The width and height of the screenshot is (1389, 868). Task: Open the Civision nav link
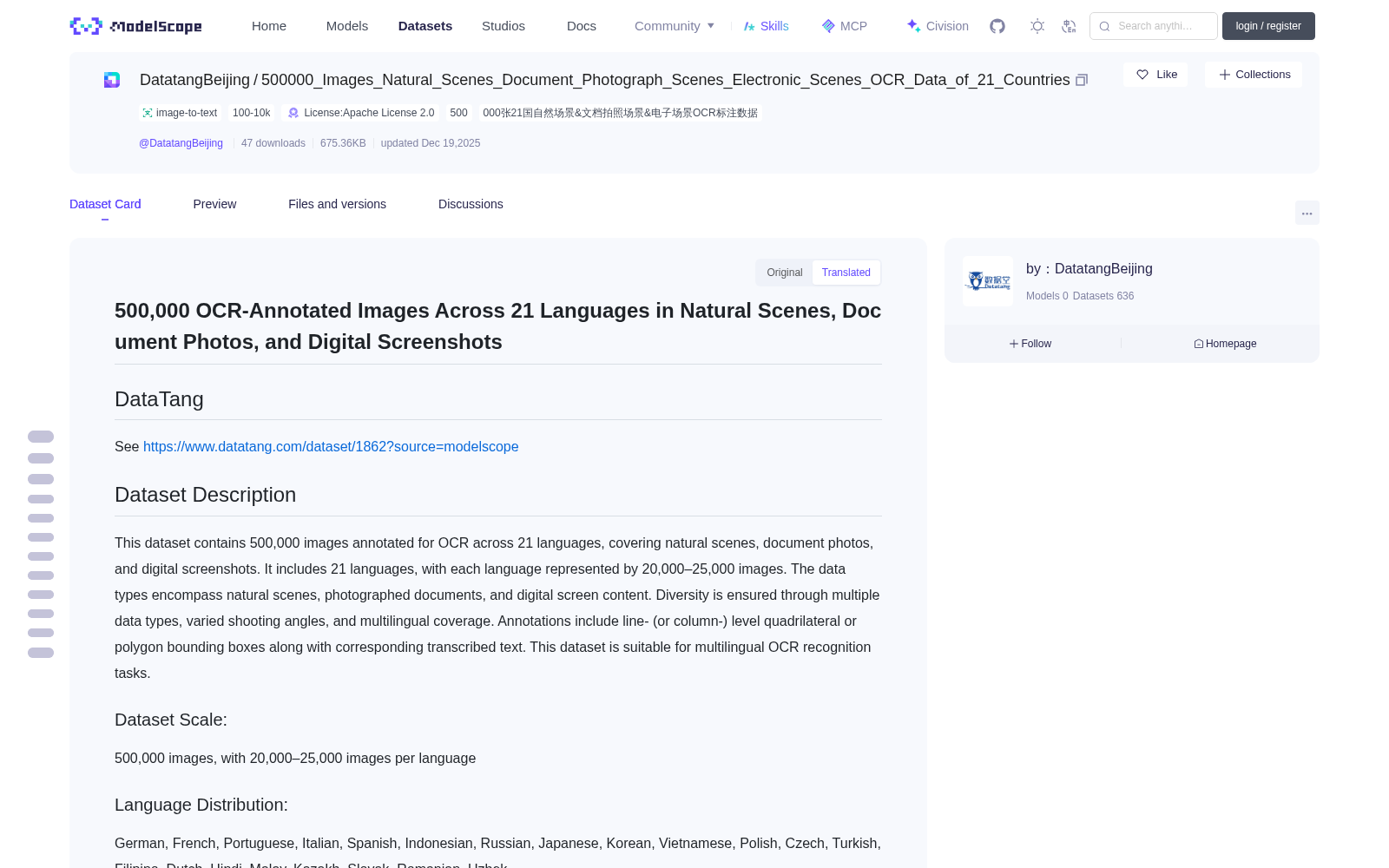(938, 26)
